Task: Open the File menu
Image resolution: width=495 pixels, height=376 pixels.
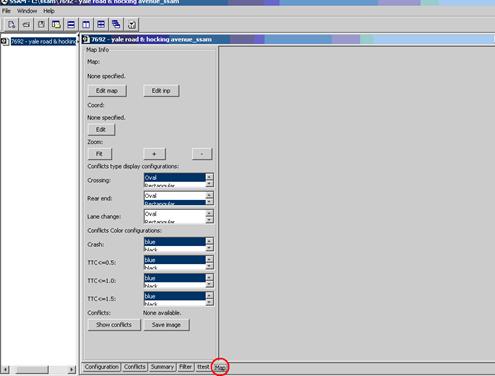Action: coord(6,11)
